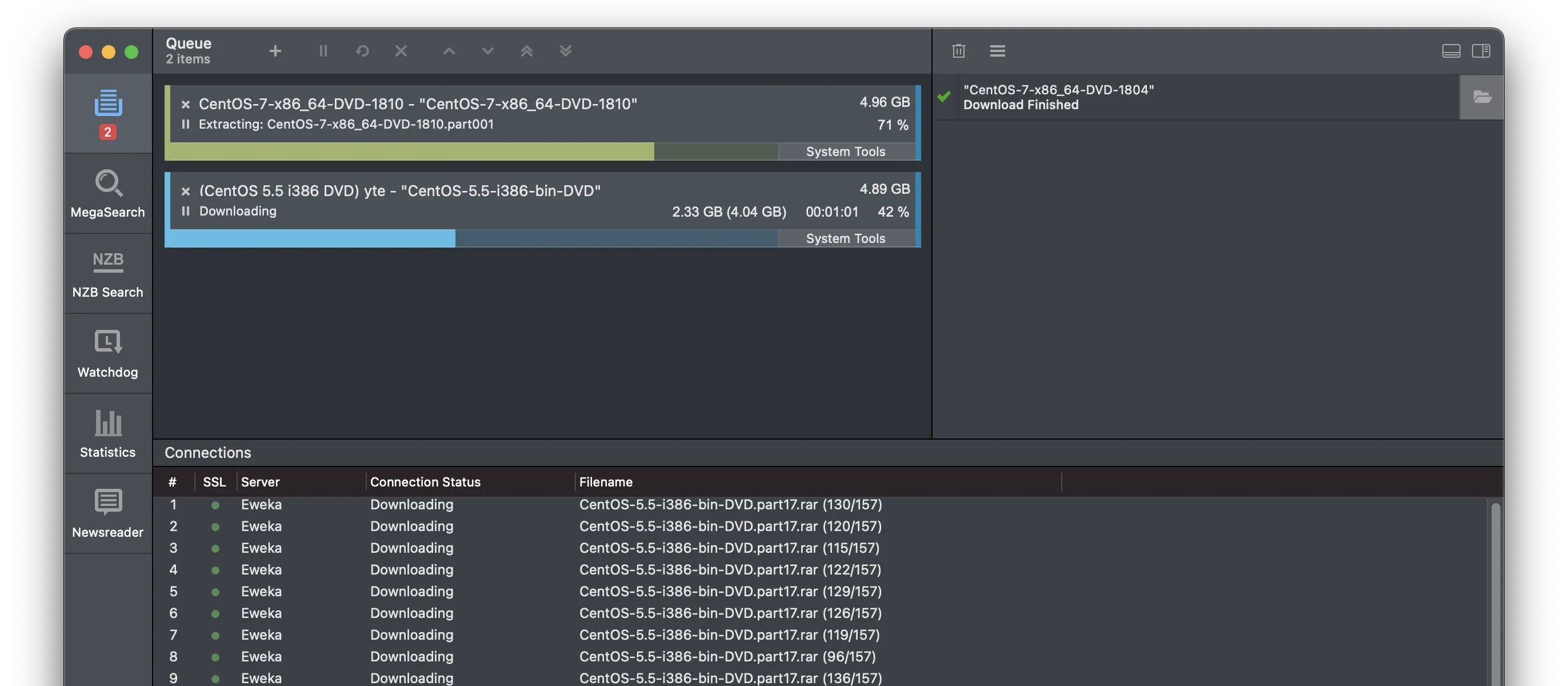This screenshot has height=686, width=1568.
Task: Move item to bottom with double chevron down
Action: click(x=566, y=51)
